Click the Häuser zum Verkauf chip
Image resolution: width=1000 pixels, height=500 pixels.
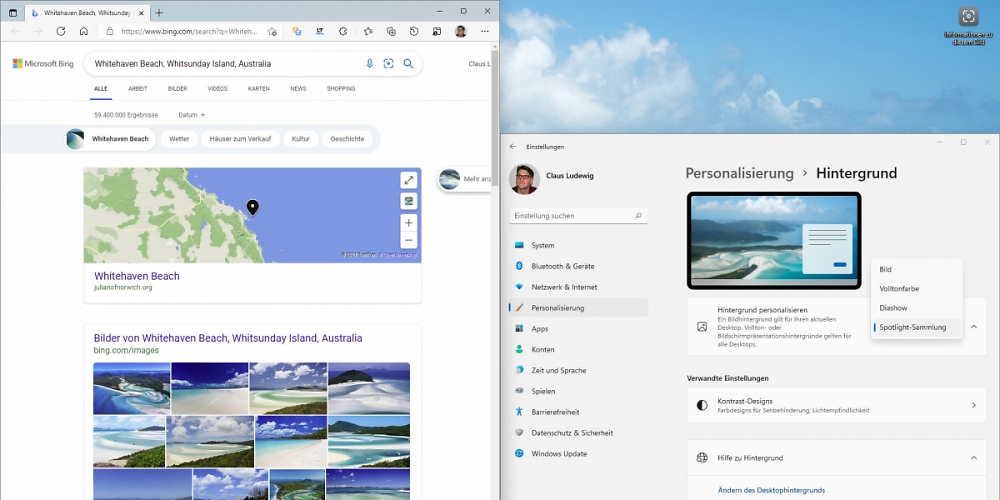240,138
